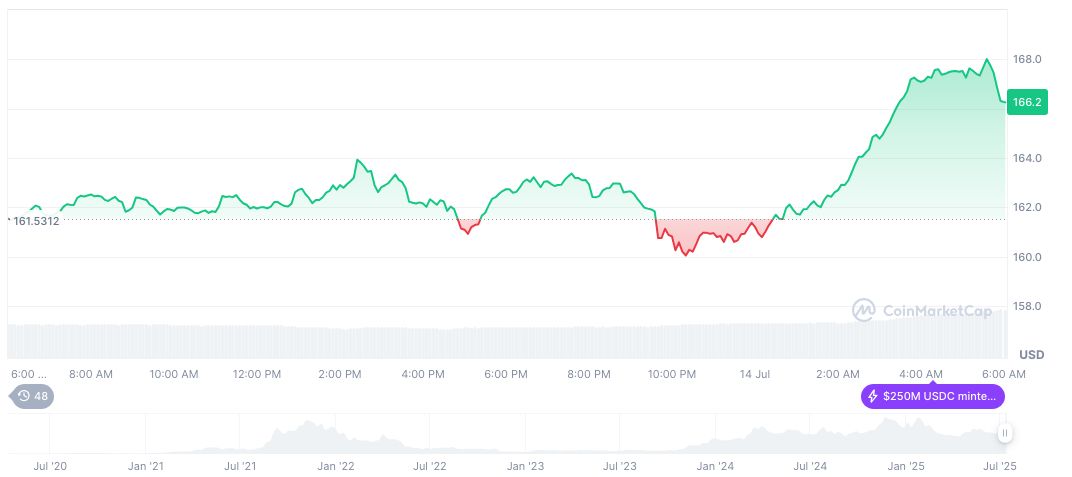Click the 168.0 price axis label
This screenshot has width=1072, height=477.
click(x=1027, y=60)
